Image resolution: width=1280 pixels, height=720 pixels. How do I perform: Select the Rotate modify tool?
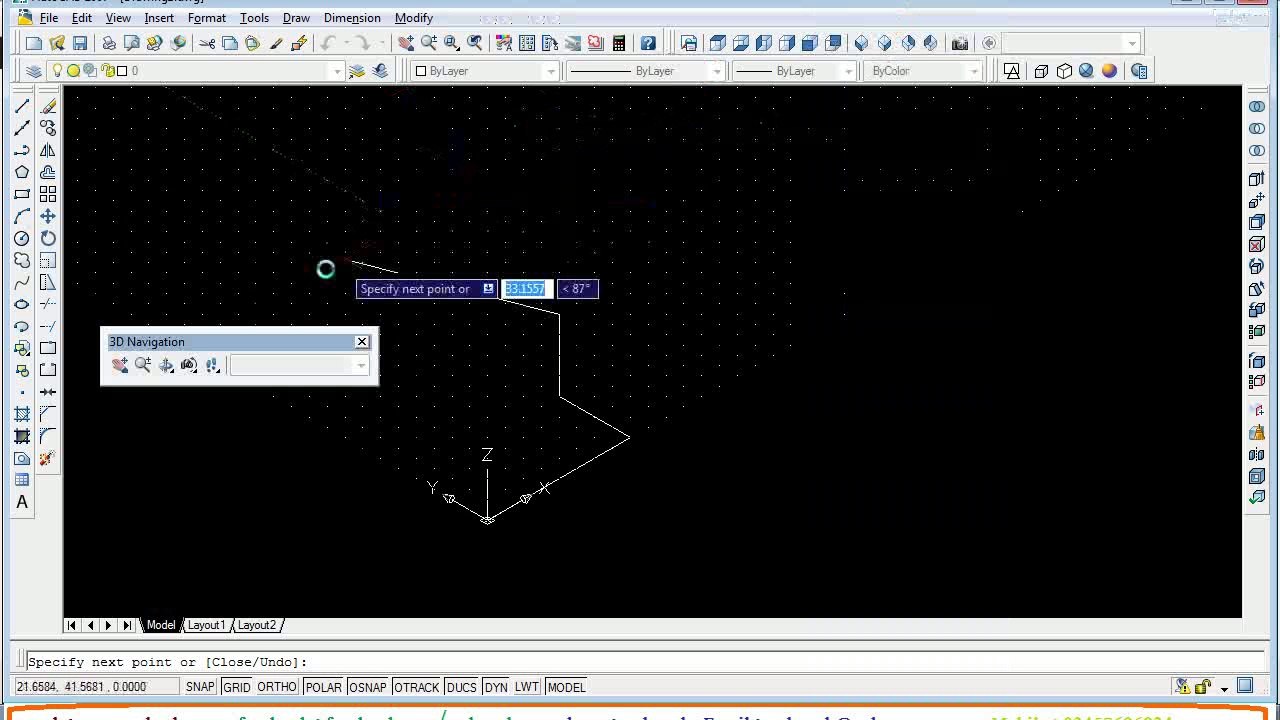[48, 238]
